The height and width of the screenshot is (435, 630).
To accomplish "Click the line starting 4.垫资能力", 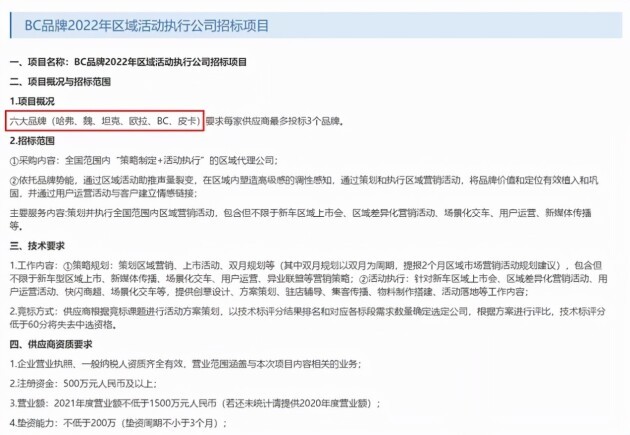I will [118, 423].
